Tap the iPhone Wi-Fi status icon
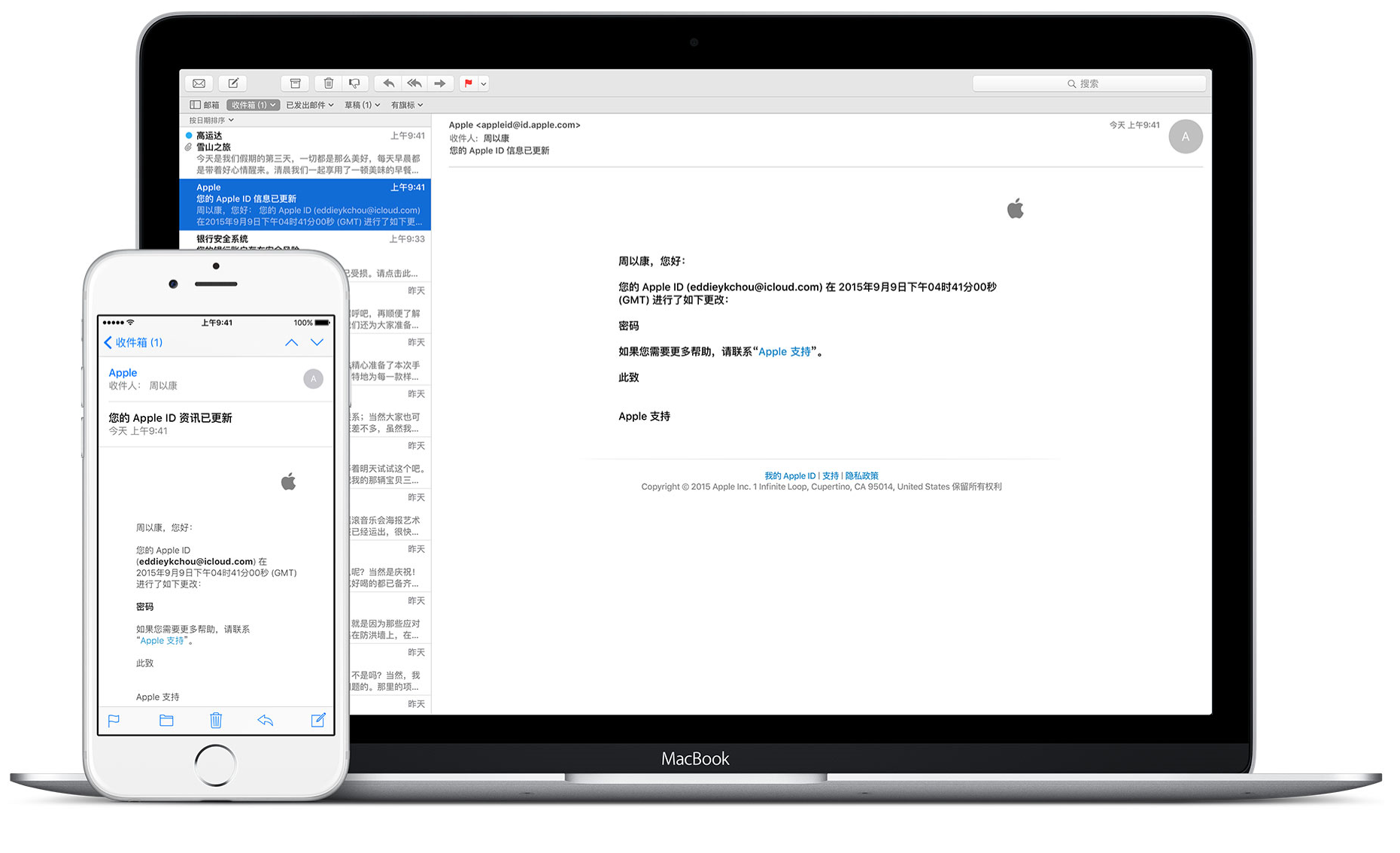This screenshot has height=853, width=1400. [130, 323]
